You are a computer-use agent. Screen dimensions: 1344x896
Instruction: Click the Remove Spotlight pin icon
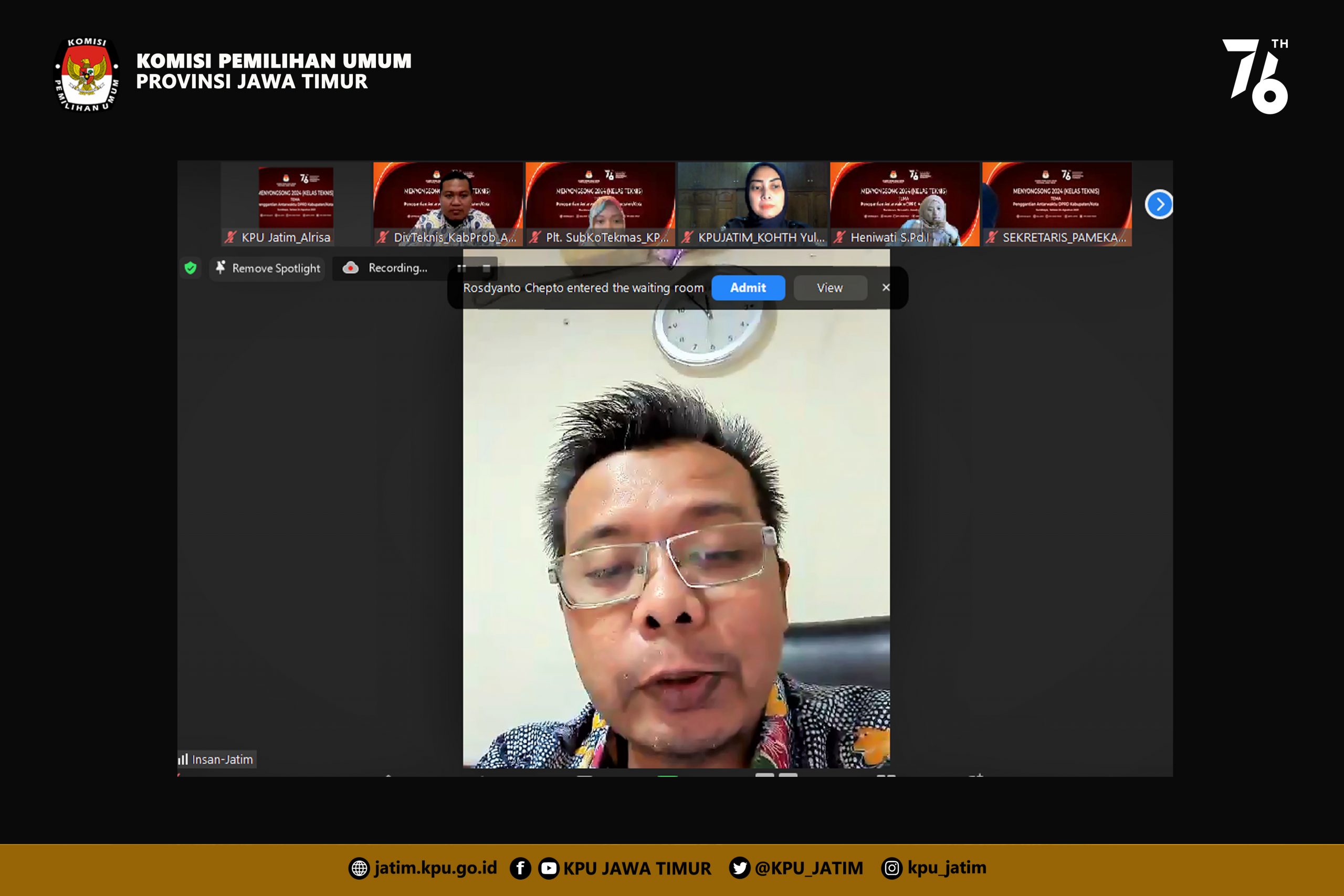coord(220,267)
